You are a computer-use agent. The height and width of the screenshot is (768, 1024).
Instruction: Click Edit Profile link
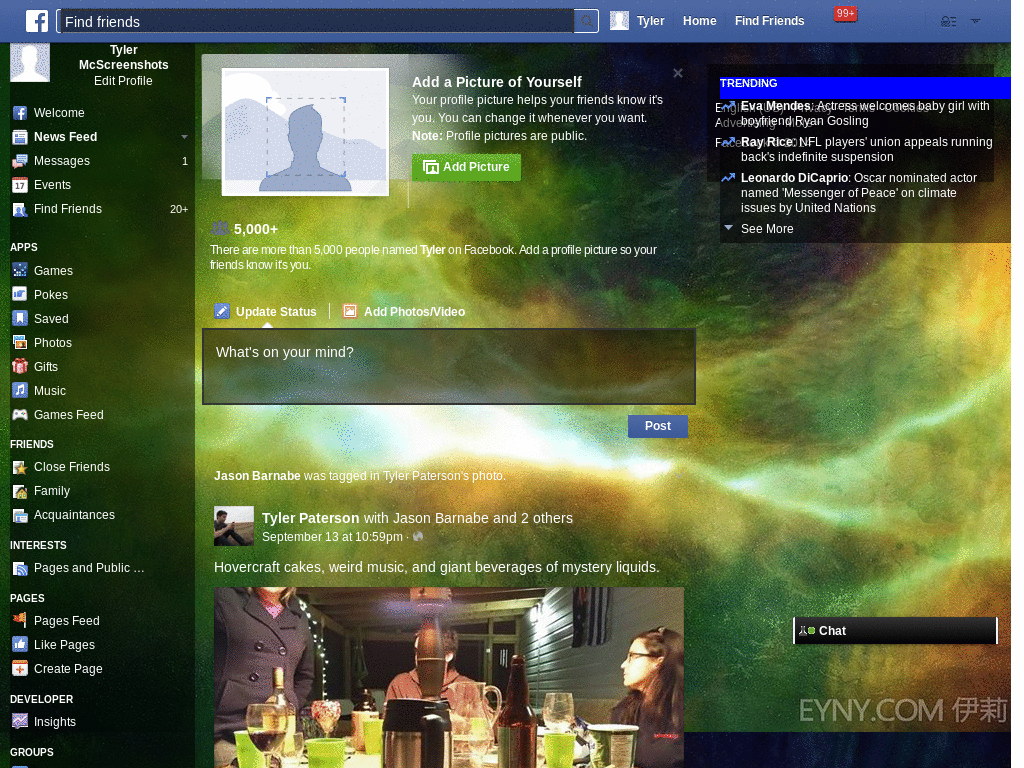pyautogui.click(x=123, y=81)
